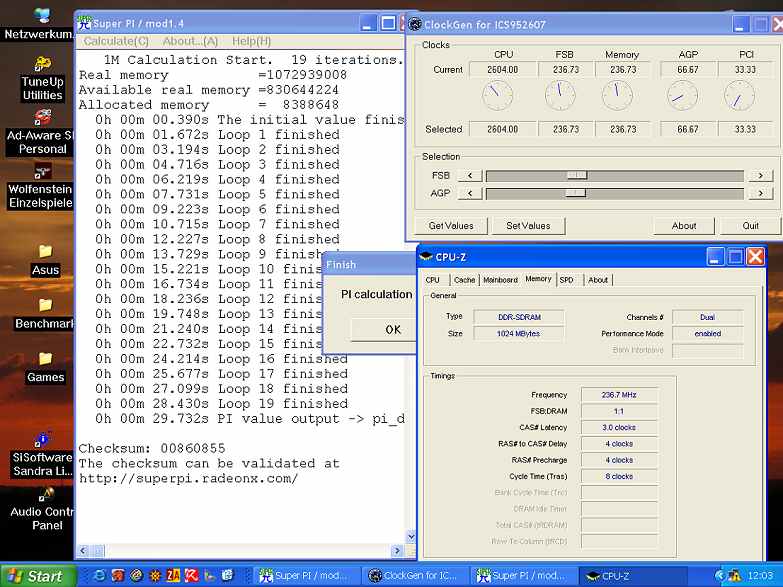The height and width of the screenshot is (587, 783).
Task: Open Help(H) menu in Super Pi
Action: tap(251, 41)
